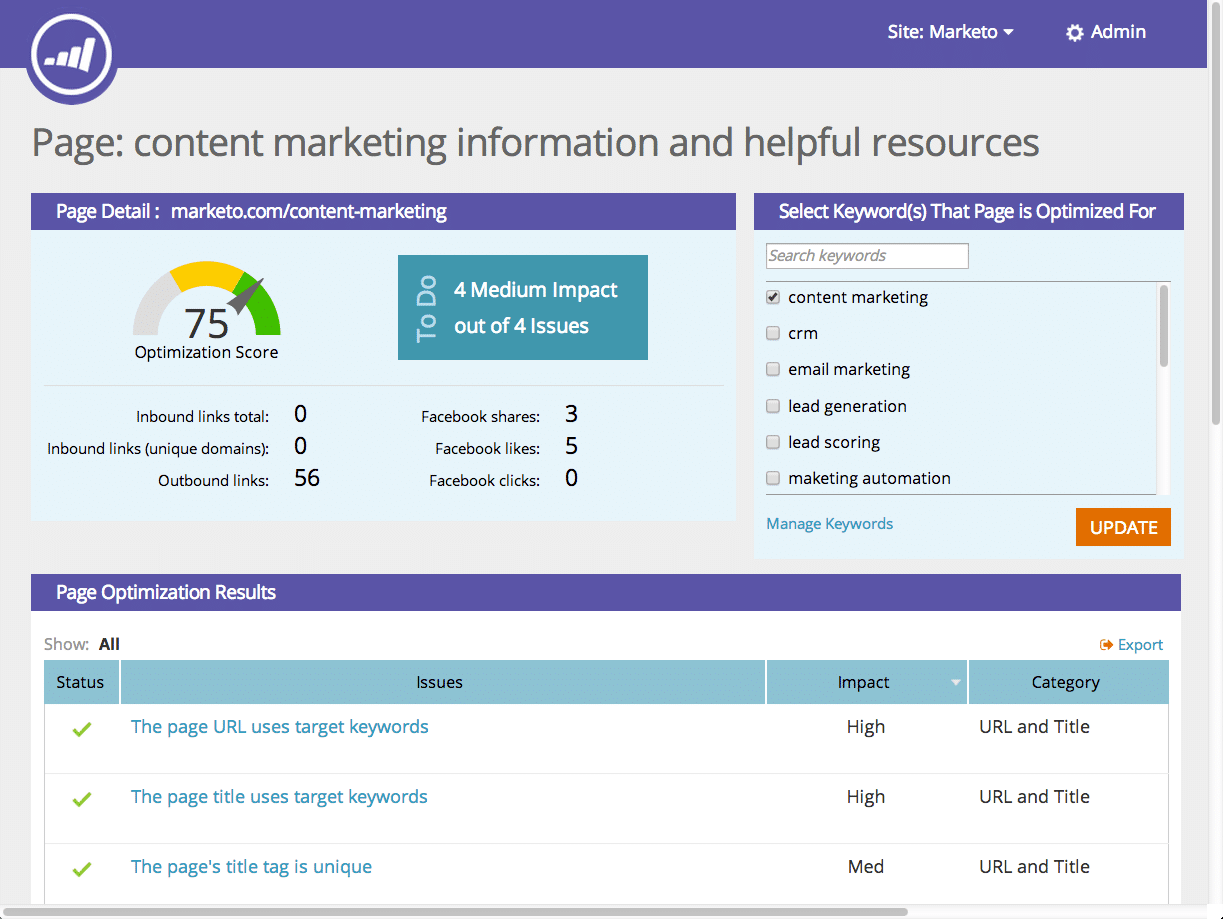Uncheck the content marketing keyword
1223x919 pixels.
773,298
